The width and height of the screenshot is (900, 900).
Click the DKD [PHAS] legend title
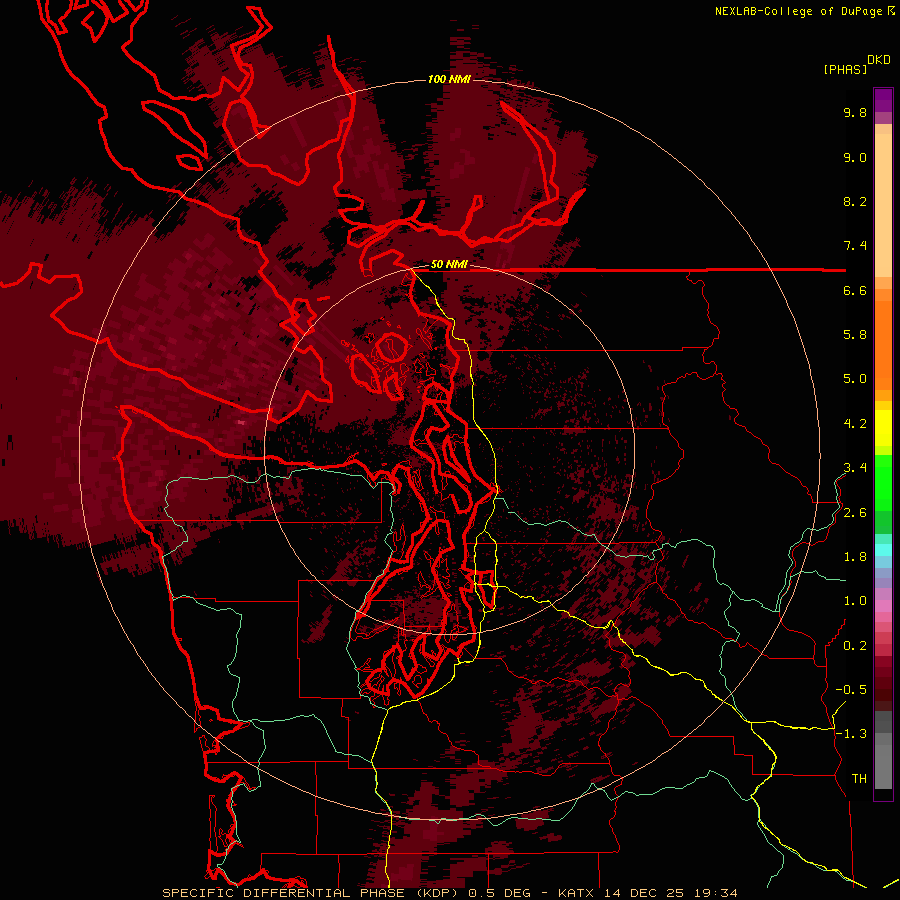(x=856, y=64)
